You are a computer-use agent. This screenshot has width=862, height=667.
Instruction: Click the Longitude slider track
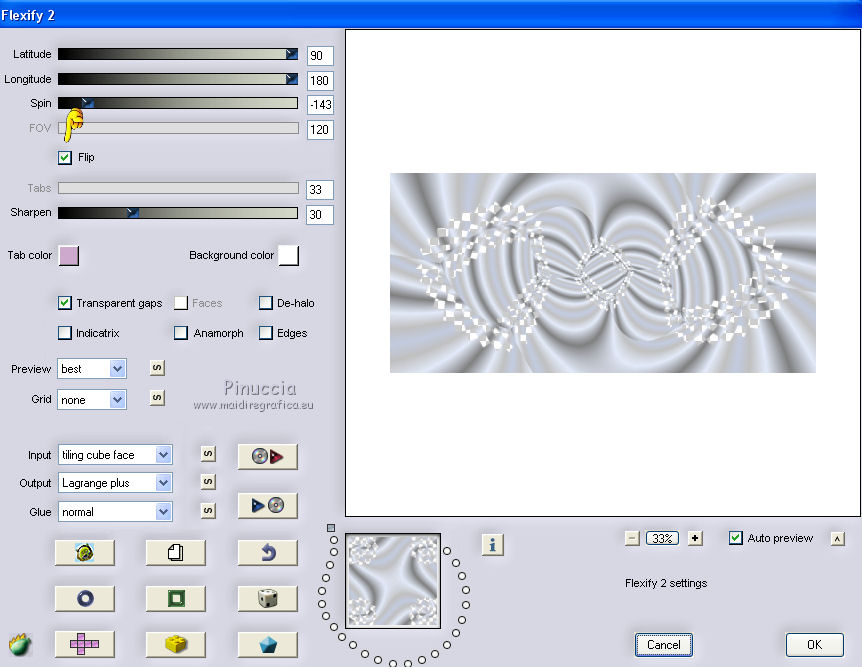tap(178, 79)
